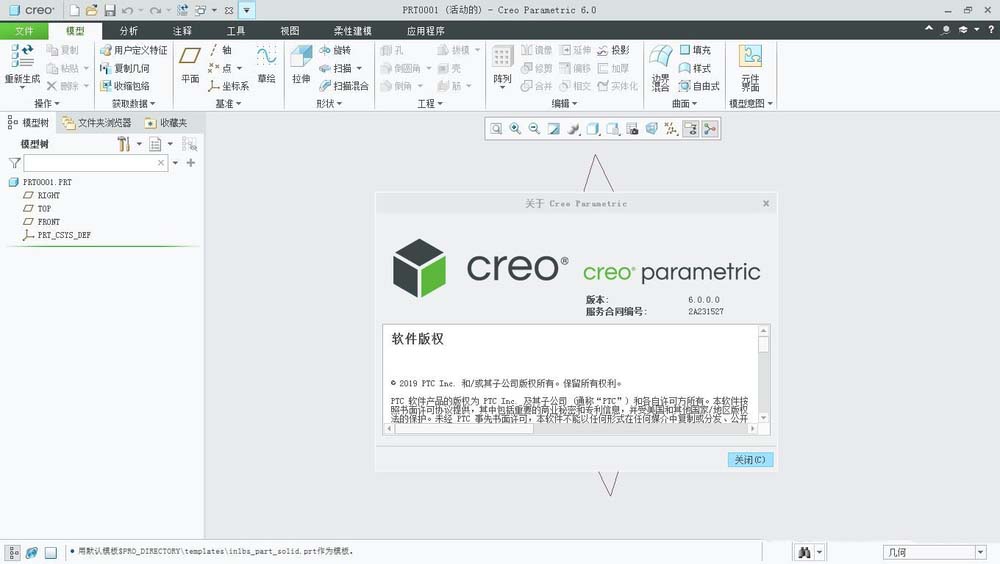The image size is (1000, 564).
Task: Expand the Shapes (形状) group
Action: click(x=329, y=103)
